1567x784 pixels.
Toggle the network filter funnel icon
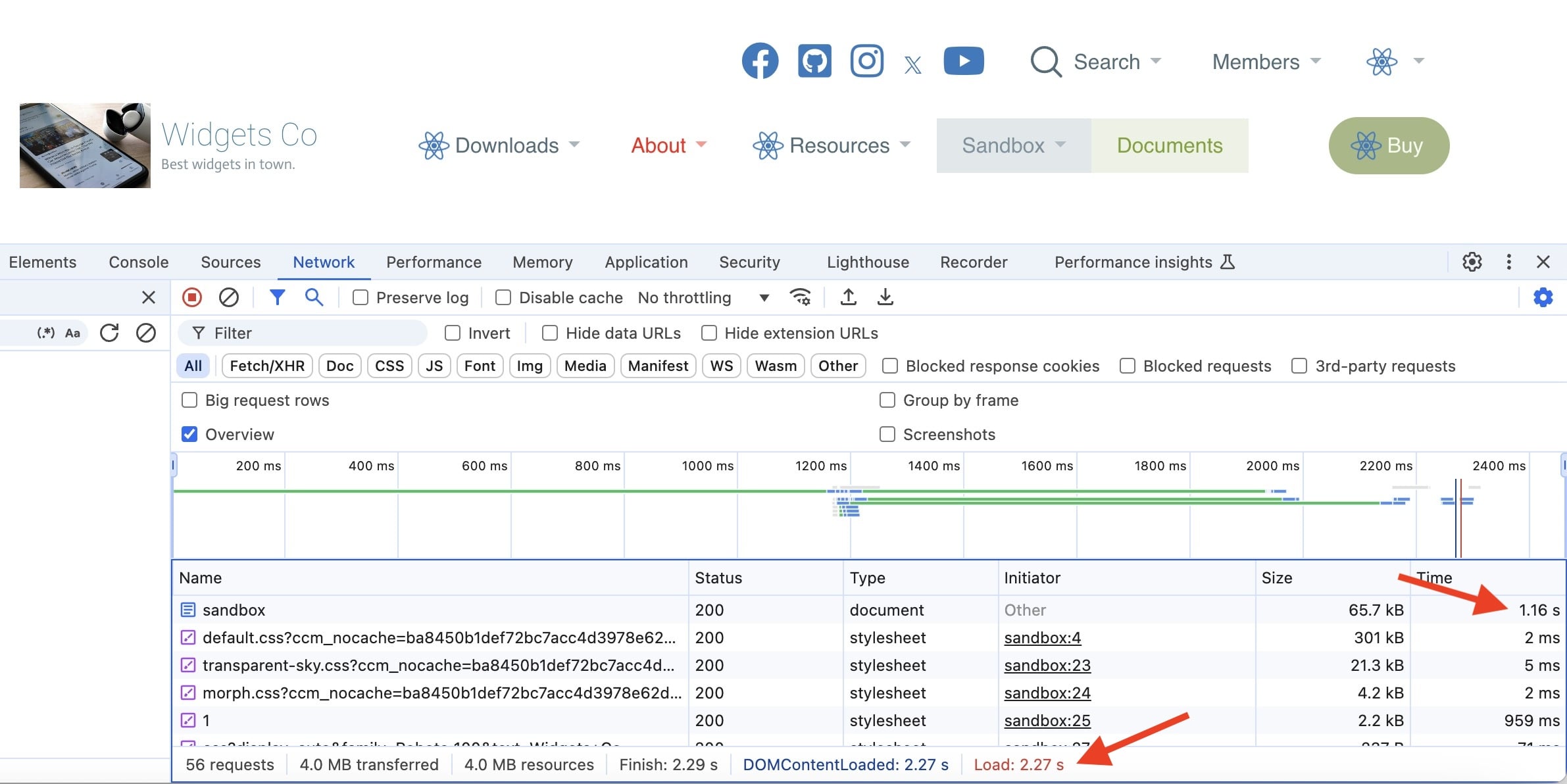tap(277, 297)
